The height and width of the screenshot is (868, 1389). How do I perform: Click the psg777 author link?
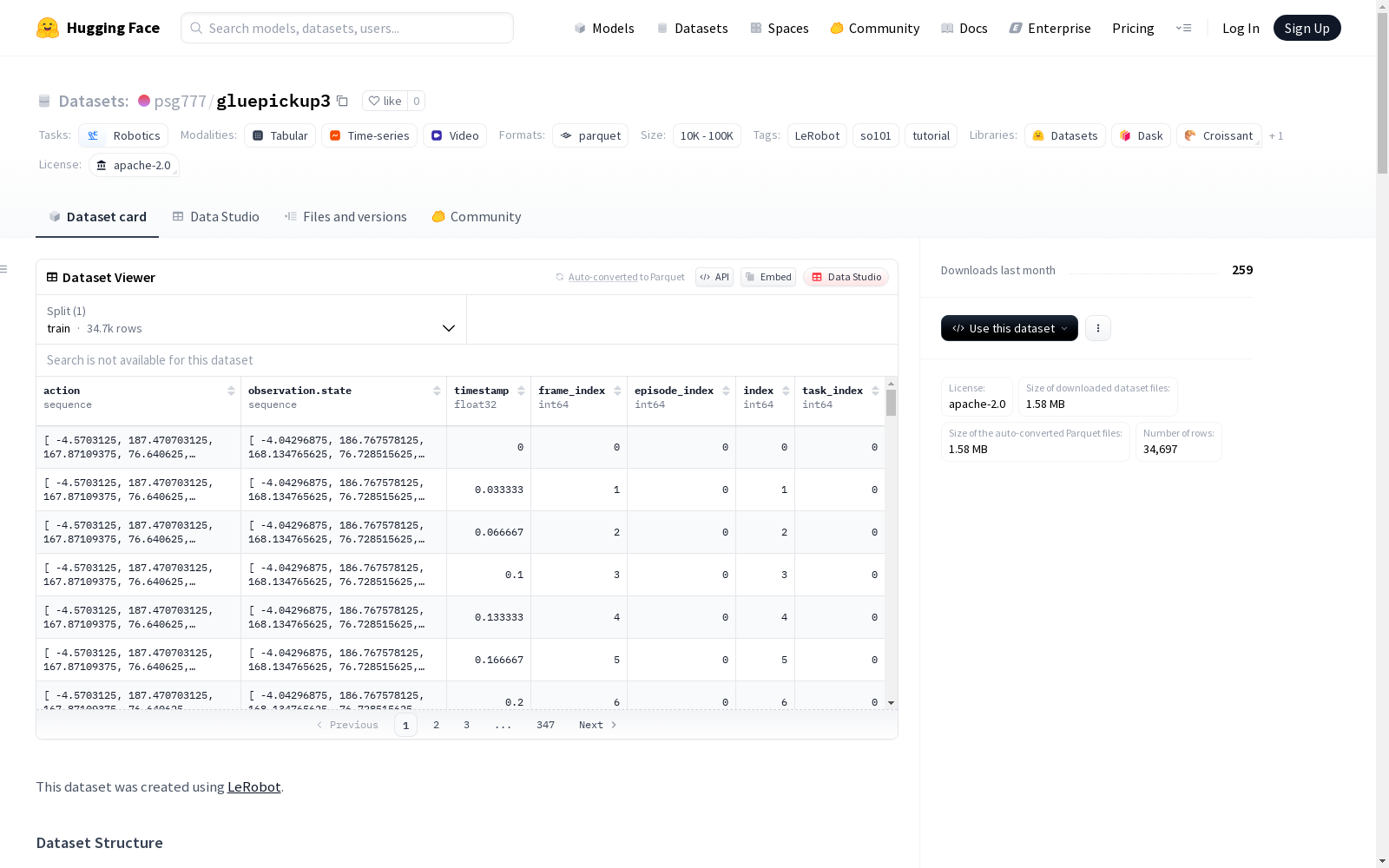point(180,101)
